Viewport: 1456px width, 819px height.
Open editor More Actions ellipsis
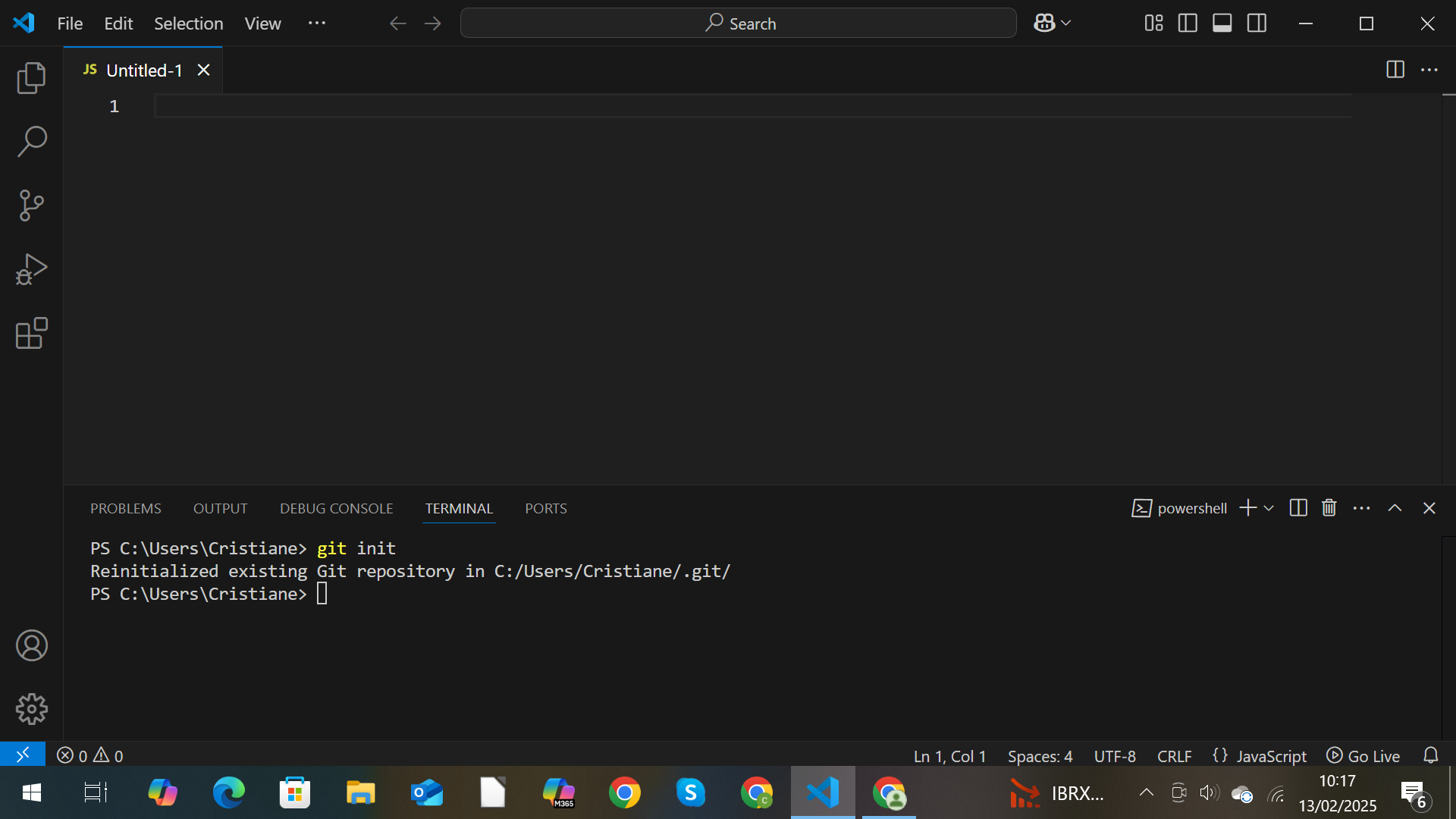tap(1429, 70)
